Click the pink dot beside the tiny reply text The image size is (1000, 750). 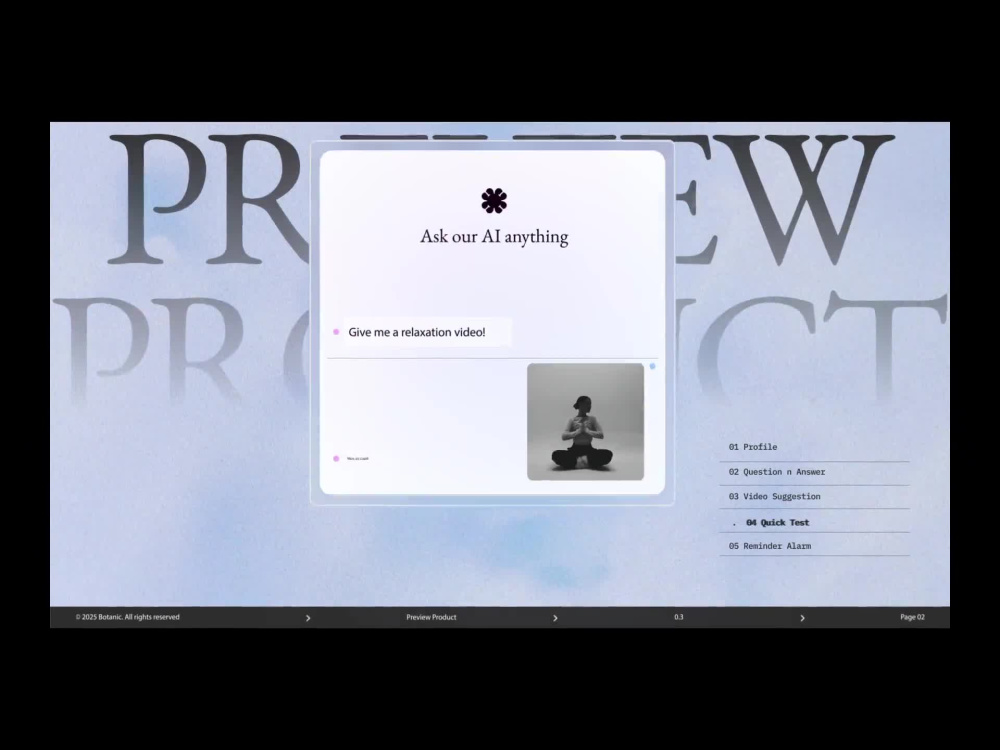click(336, 459)
